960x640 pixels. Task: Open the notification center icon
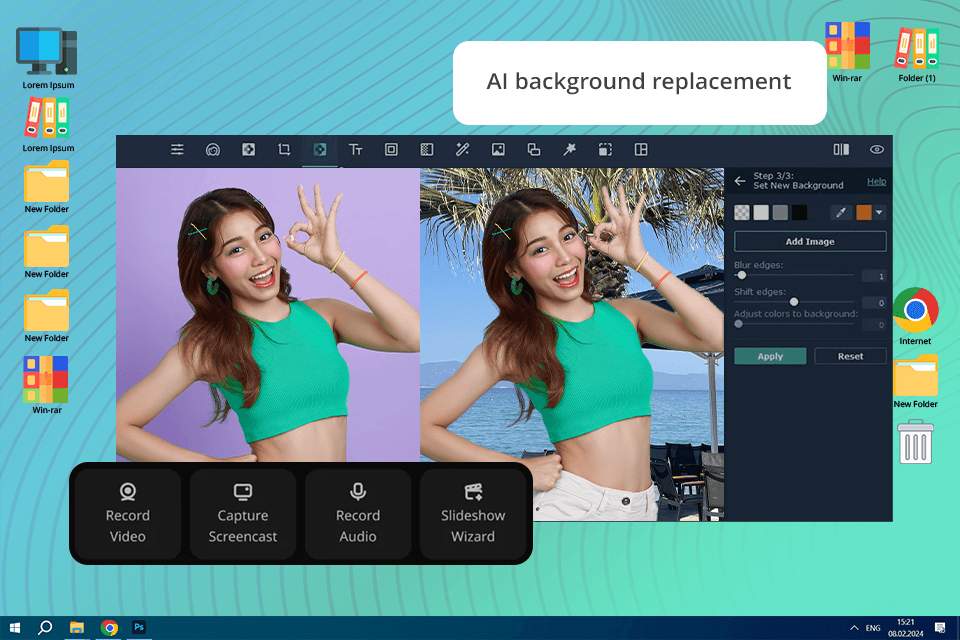click(940, 628)
